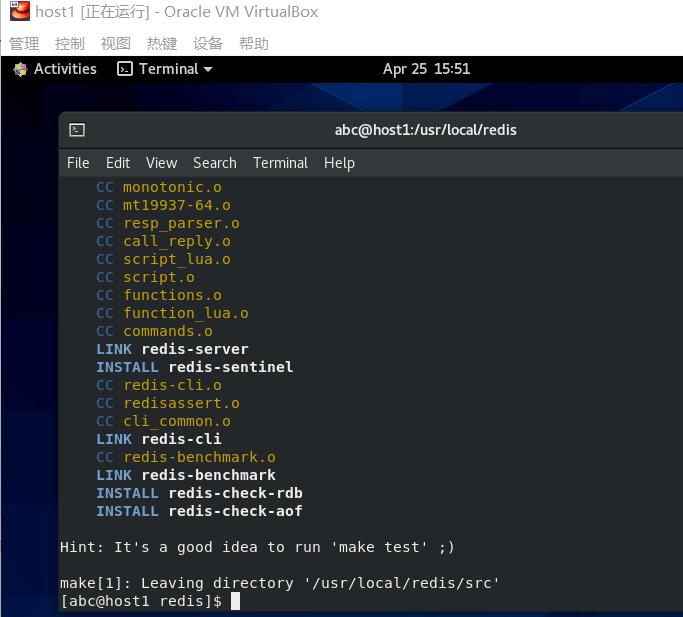This screenshot has width=683, height=617.
Task: Open the Terminal application menu
Action: tap(165, 69)
